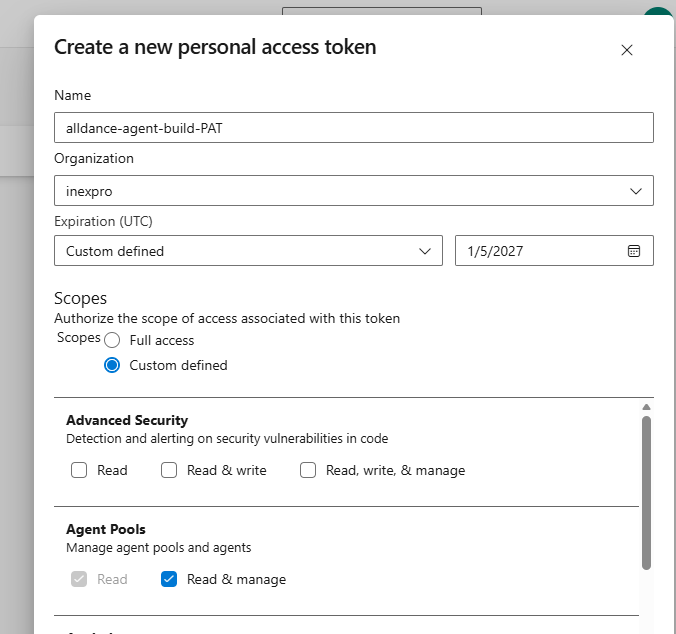
Task: Enable Advanced Security Read checkbox
Action: coord(79,470)
